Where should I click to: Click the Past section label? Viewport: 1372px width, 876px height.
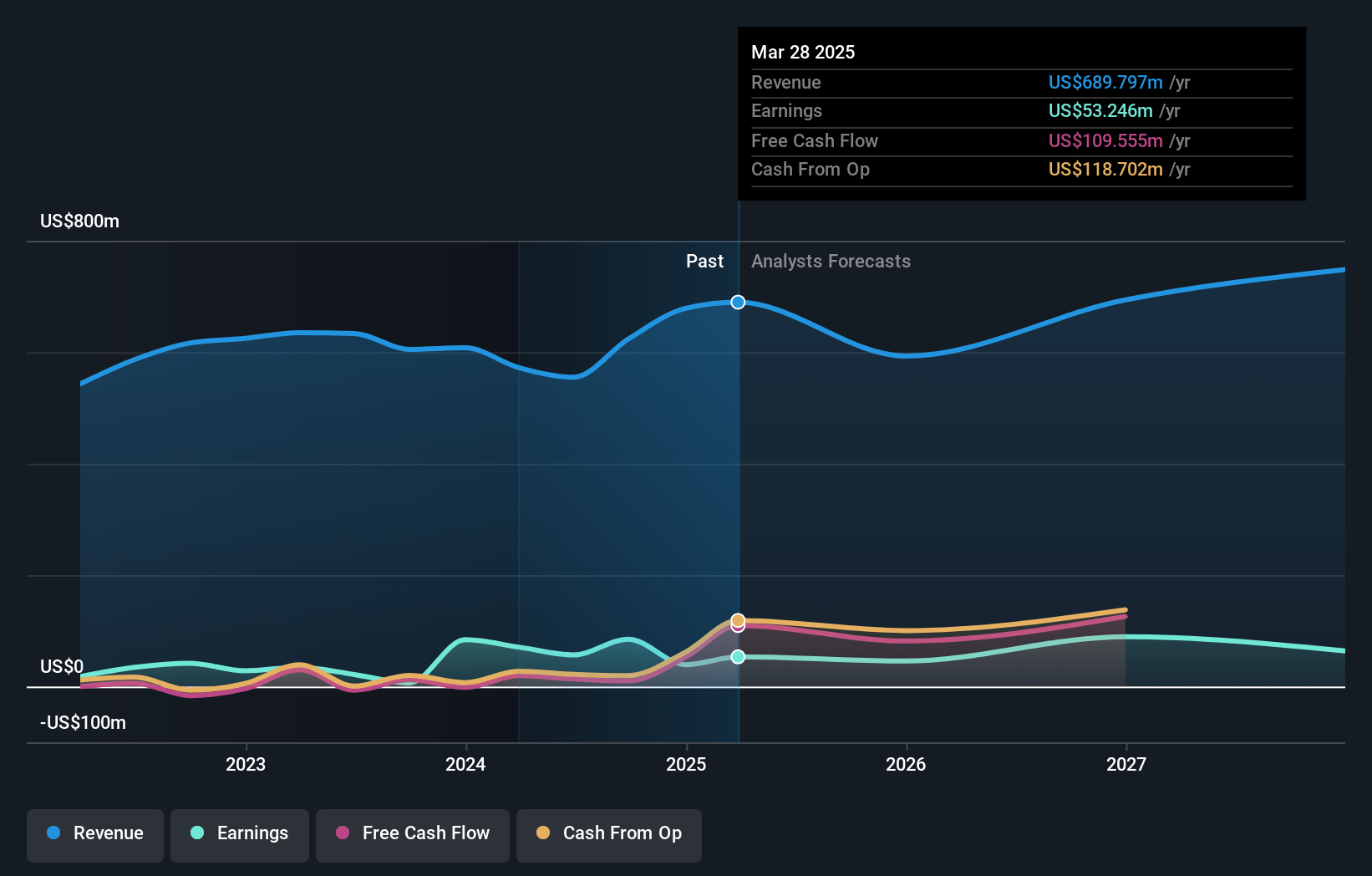[x=704, y=262]
